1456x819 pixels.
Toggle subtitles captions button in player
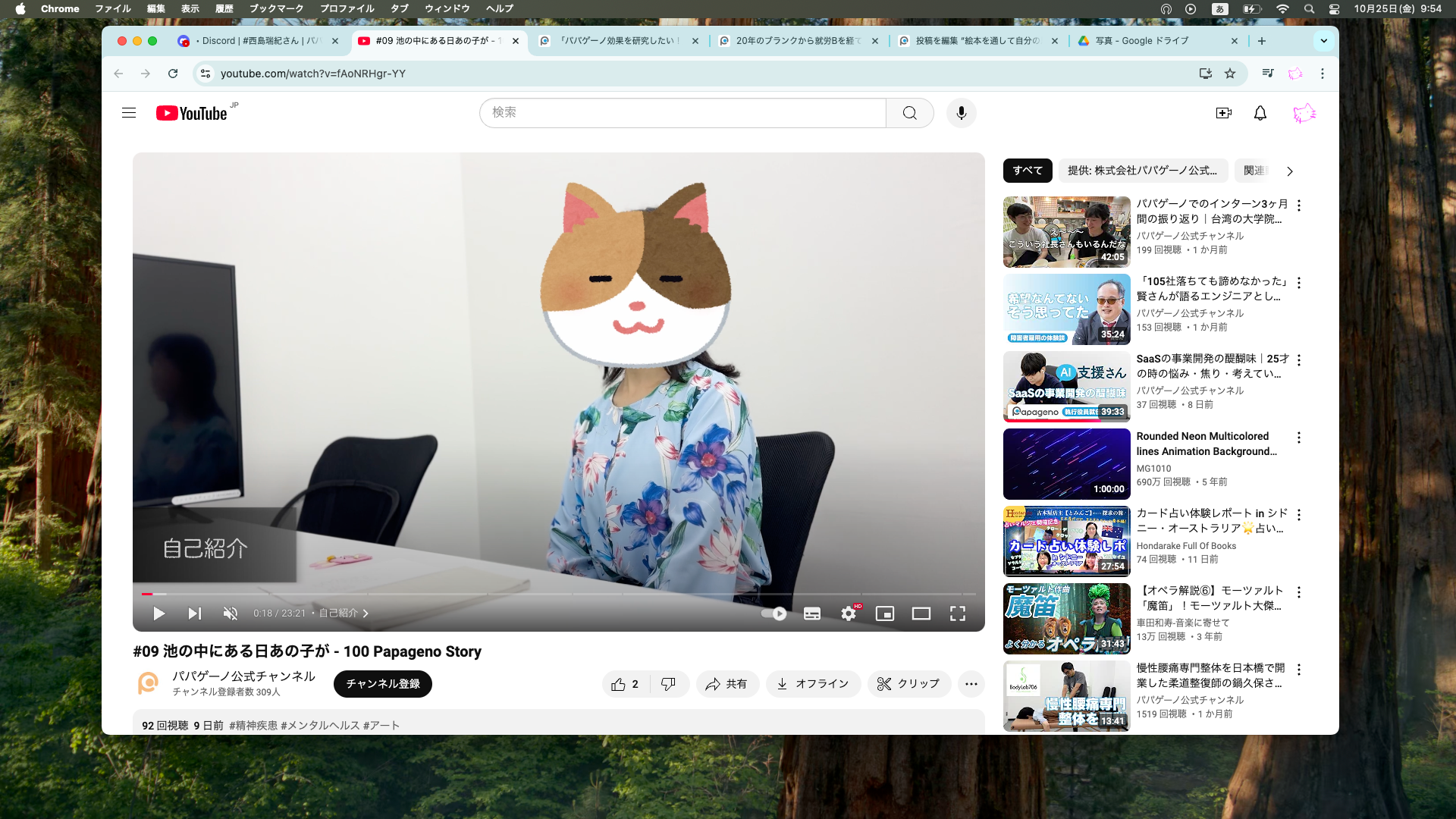click(x=812, y=613)
